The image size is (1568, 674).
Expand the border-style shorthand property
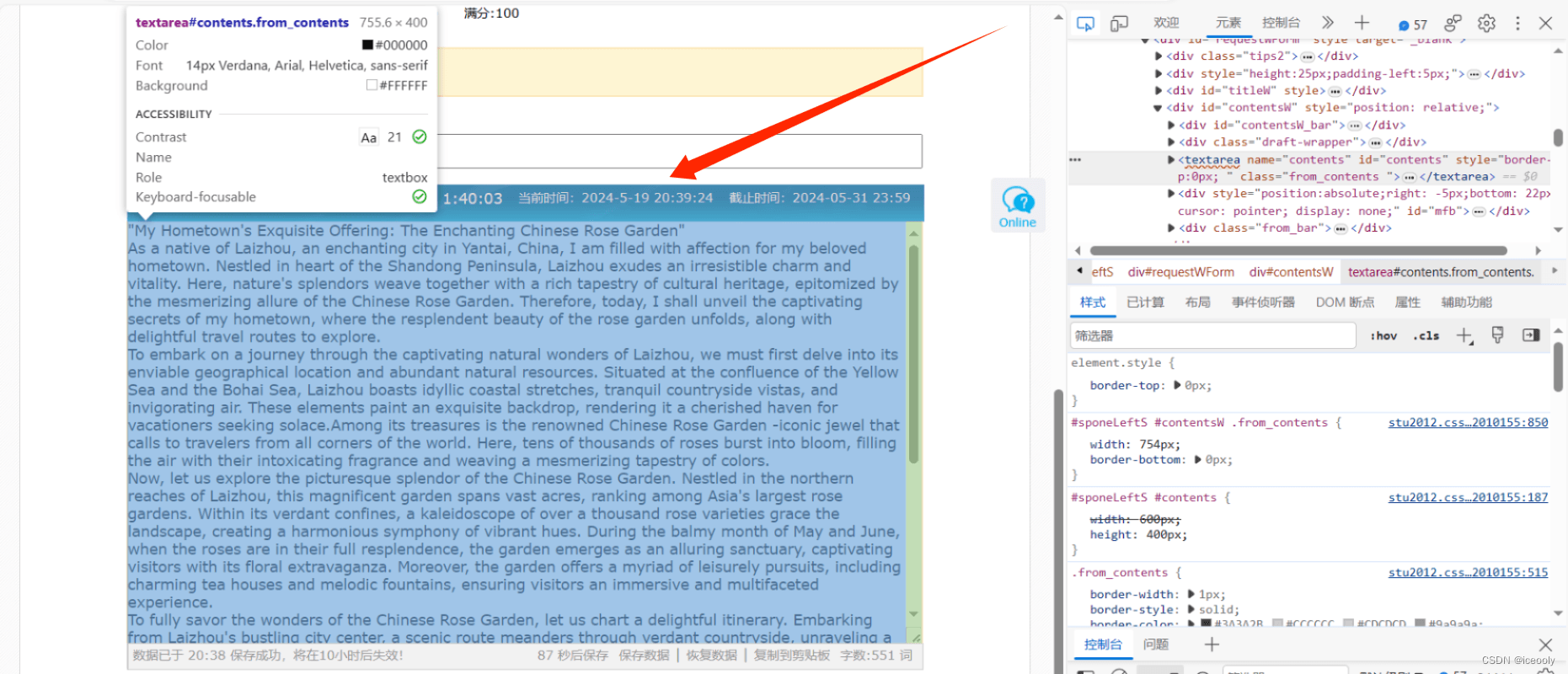tap(1191, 610)
